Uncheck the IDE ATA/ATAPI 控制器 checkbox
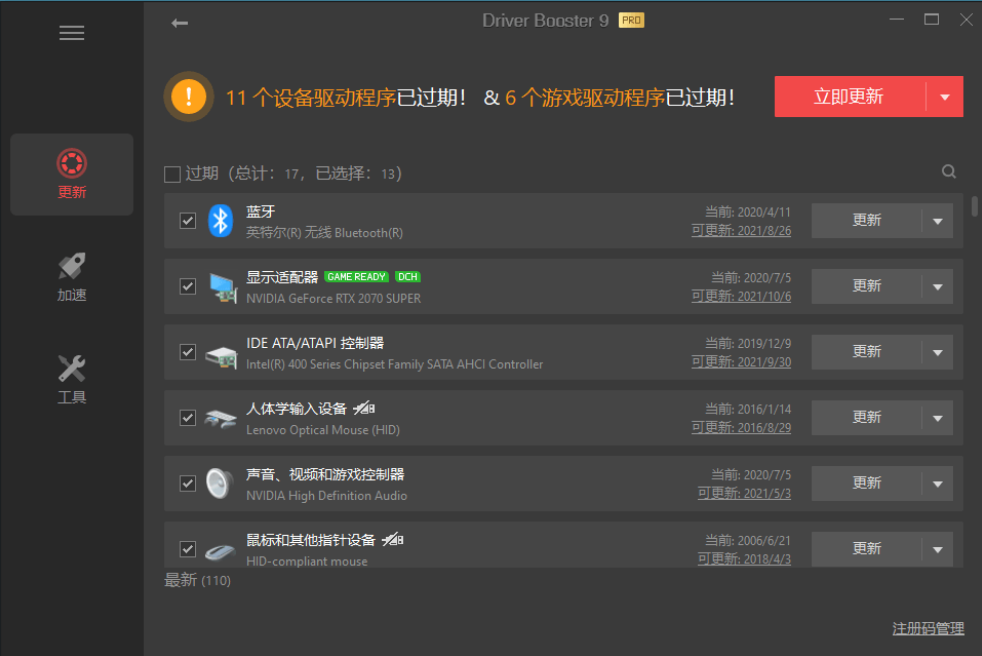 [x=187, y=352]
